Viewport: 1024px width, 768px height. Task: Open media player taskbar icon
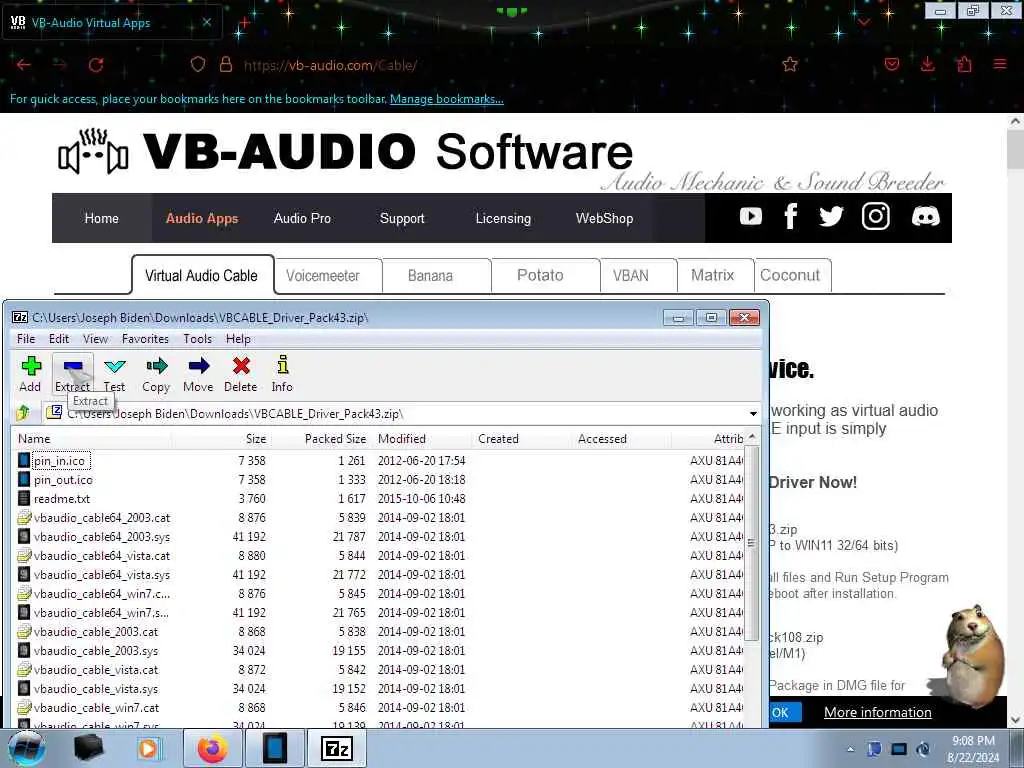pyautogui.click(x=148, y=748)
